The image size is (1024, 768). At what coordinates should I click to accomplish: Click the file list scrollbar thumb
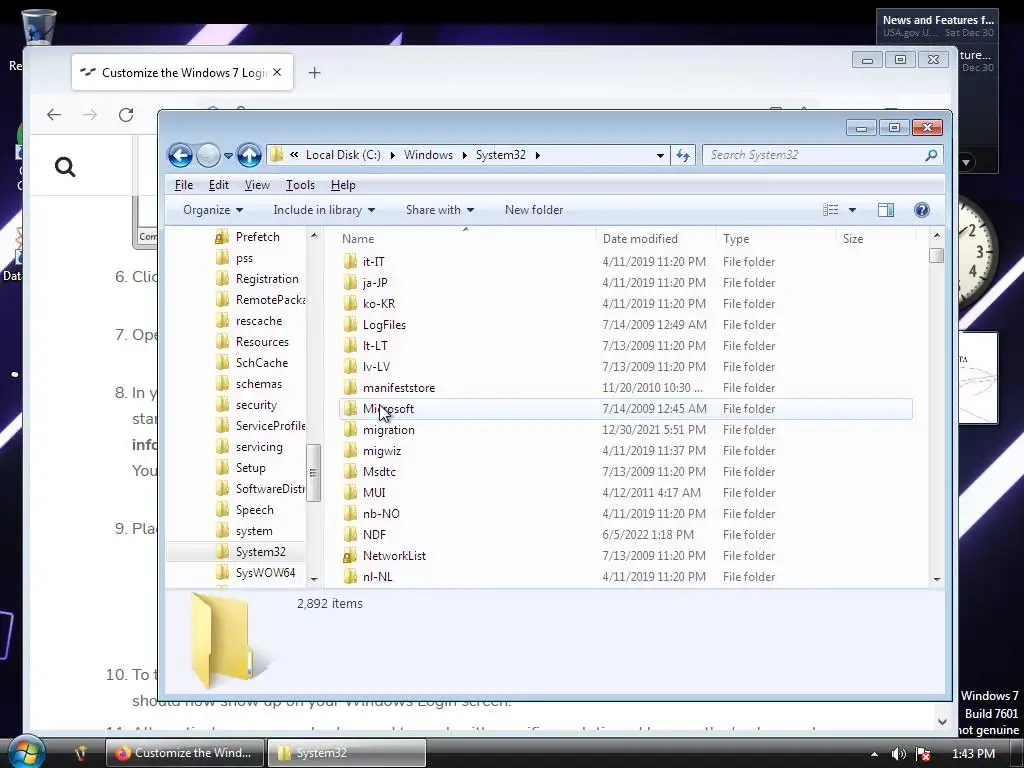click(937, 255)
